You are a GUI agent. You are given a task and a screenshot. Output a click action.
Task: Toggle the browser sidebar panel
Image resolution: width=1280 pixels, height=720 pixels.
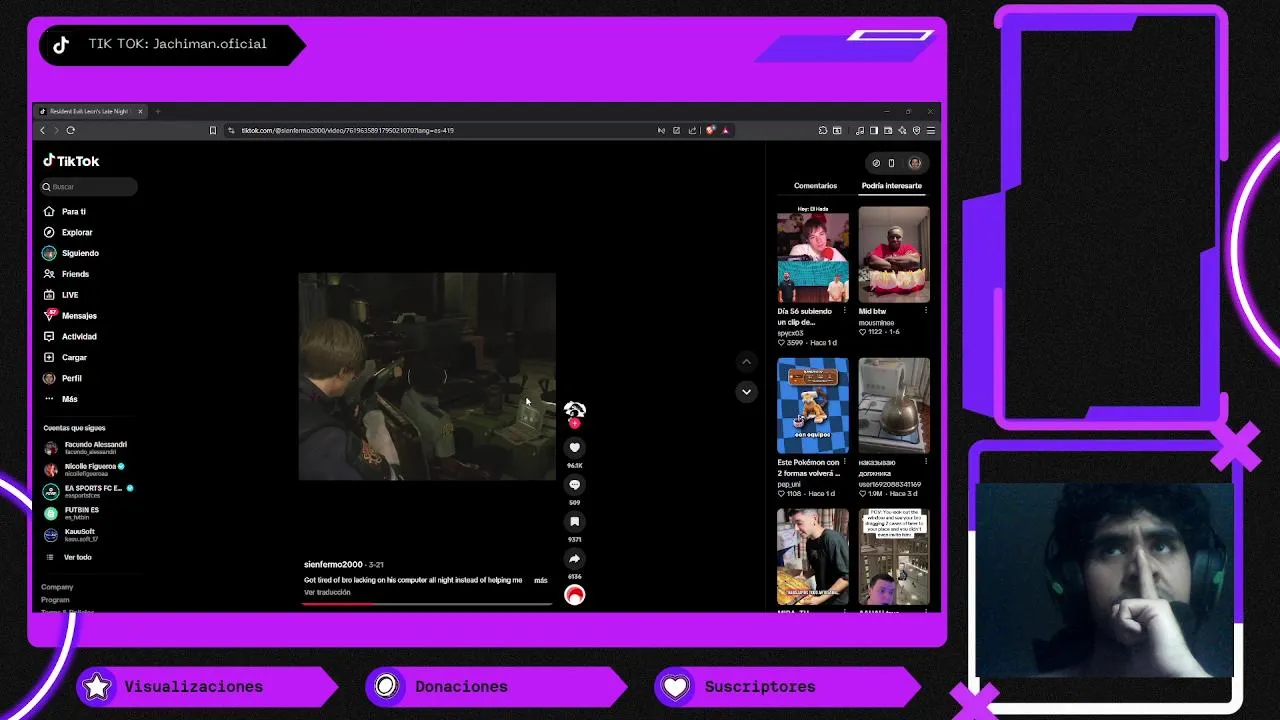click(x=874, y=130)
